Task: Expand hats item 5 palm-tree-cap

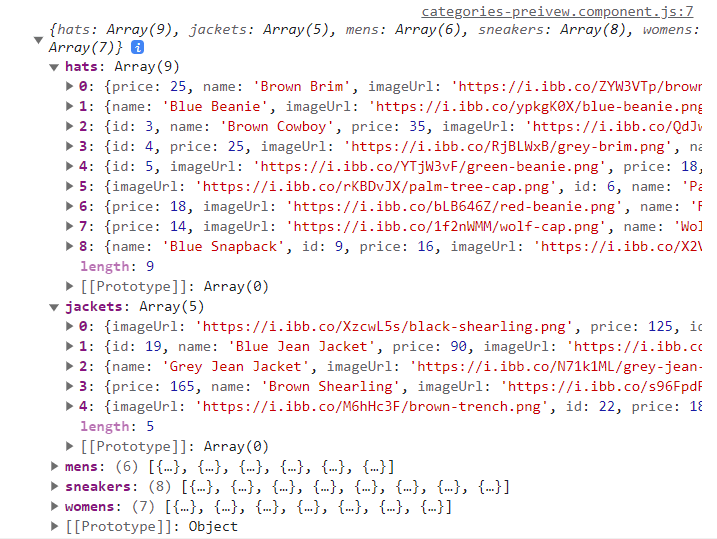Action: point(70,186)
